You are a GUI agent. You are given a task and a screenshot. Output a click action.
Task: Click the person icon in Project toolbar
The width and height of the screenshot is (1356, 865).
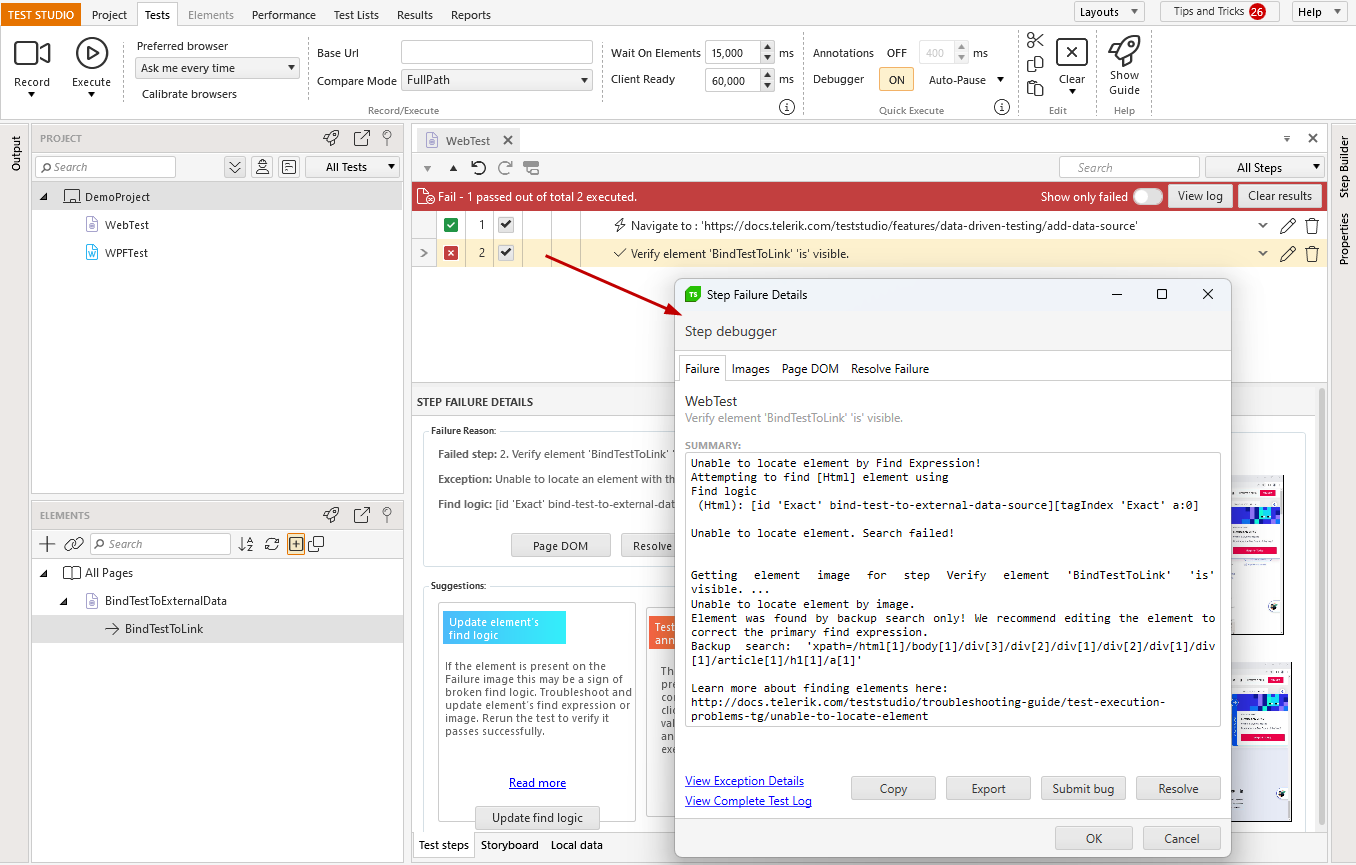(262, 167)
